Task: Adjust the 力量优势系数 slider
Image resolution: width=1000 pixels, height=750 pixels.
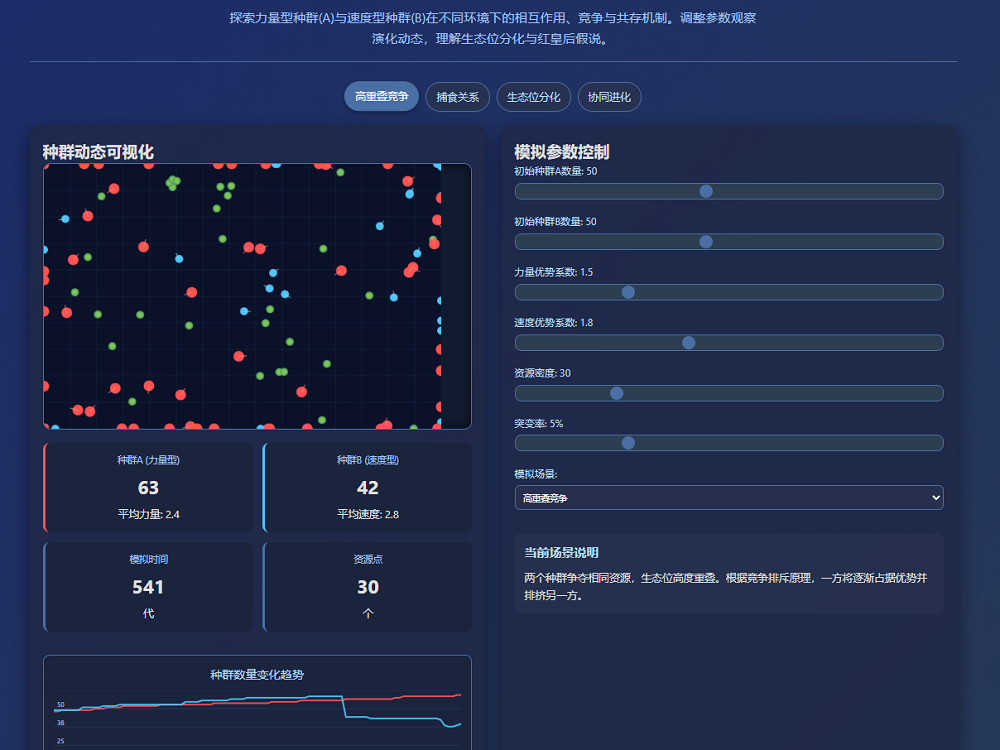Action: tap(628, 292)
